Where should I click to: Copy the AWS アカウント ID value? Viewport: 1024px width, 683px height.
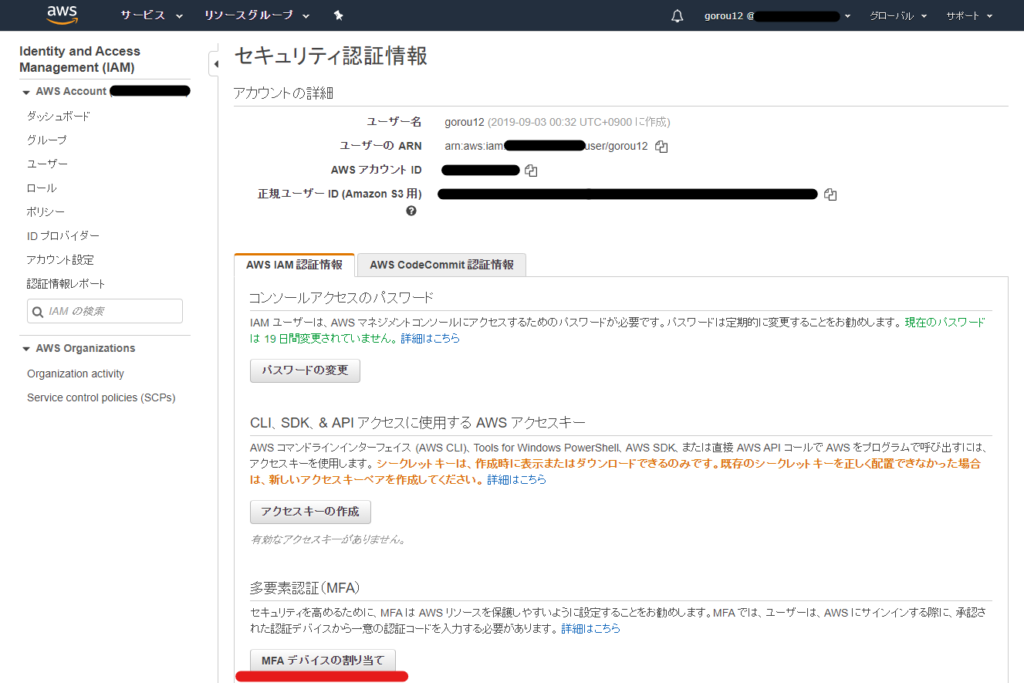click(x=531, y=170)
